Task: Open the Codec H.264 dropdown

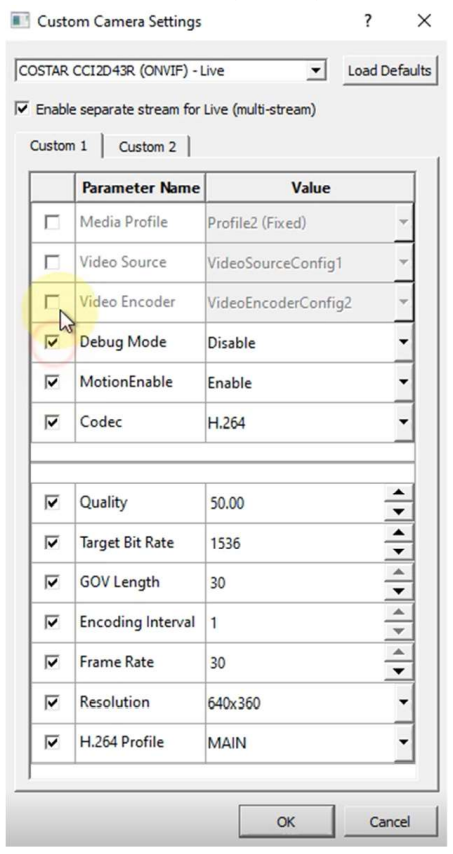Action: (x=403, y=422)
